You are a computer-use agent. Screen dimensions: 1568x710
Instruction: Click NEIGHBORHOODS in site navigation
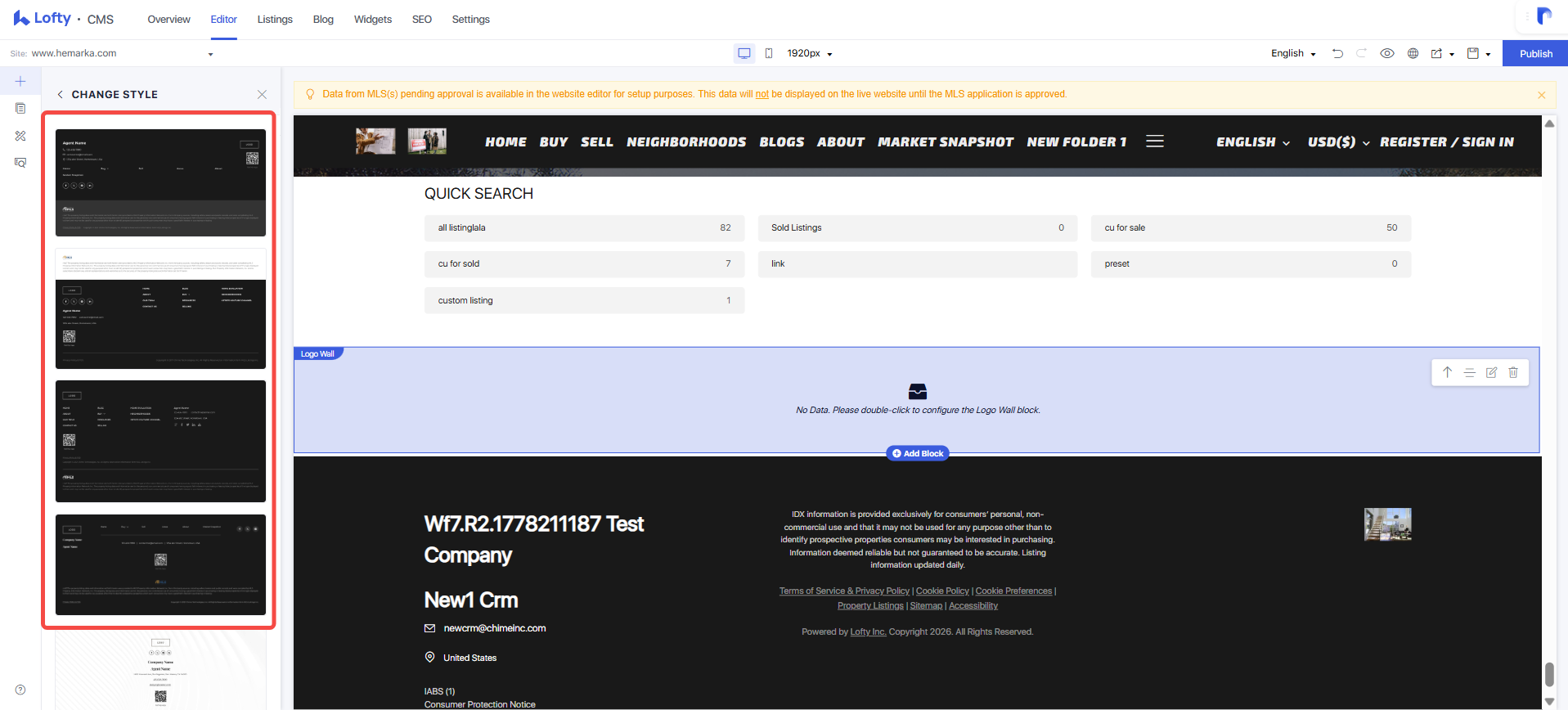pyautogui.click(x=686, y=142)
